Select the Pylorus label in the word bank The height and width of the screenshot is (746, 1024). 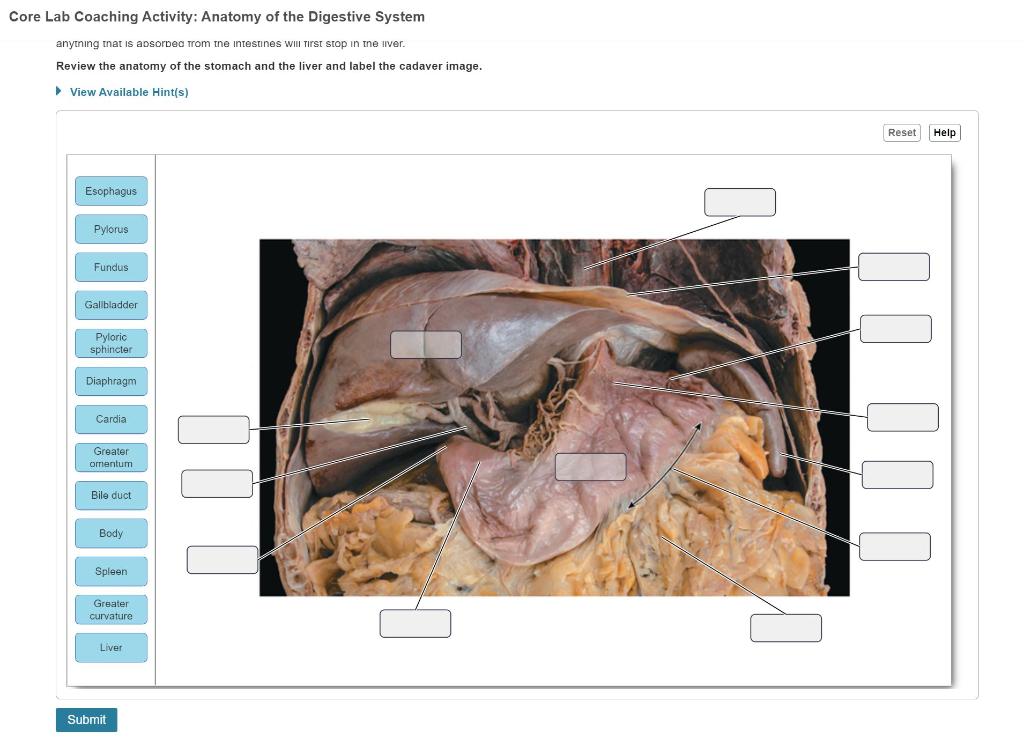pos(110,229)
